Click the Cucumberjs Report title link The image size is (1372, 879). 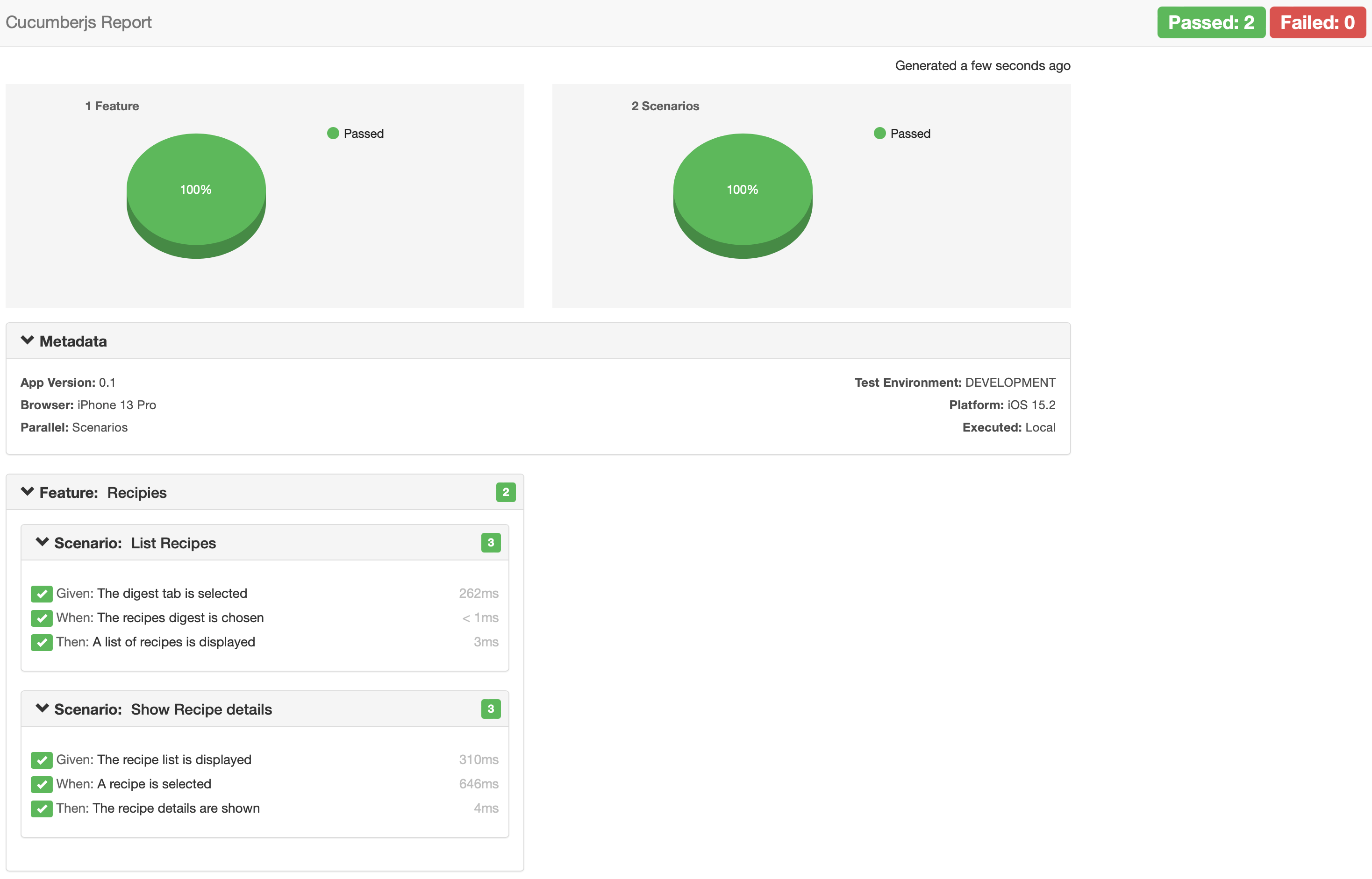click(x=79, y=22)
